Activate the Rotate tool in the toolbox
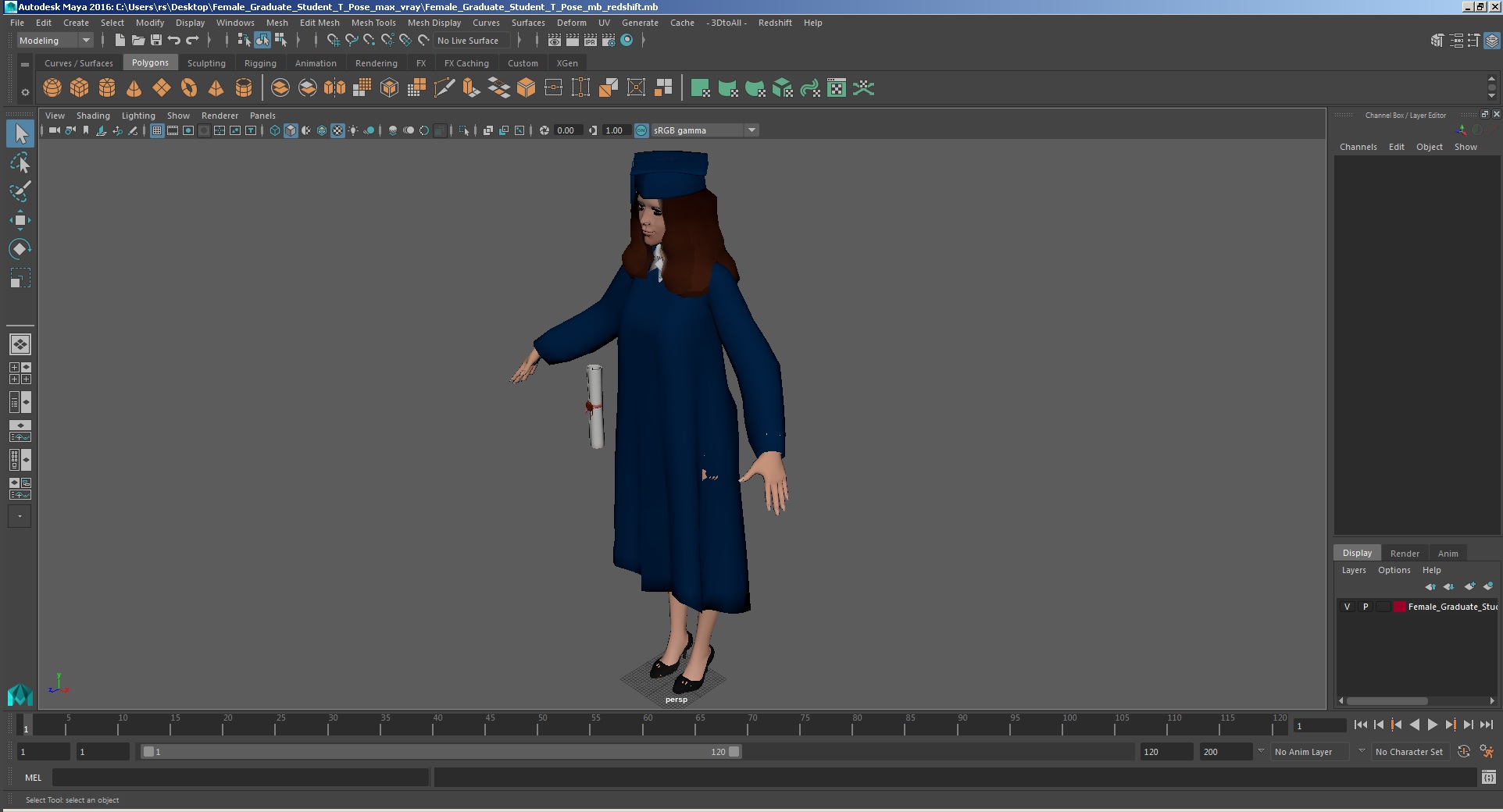Screen dimensions: 1503x812 pyautogui.click(x=20, y=249)
